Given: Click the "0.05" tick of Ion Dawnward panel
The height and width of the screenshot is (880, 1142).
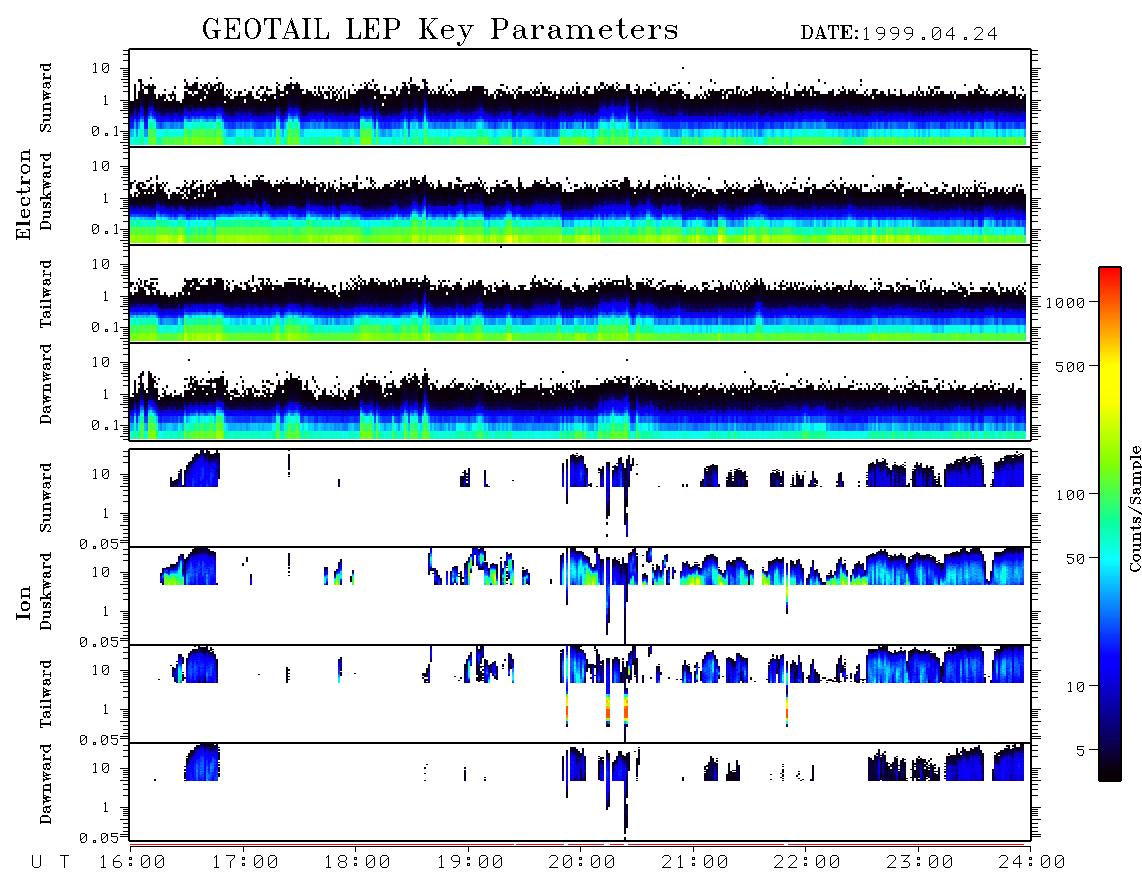Looking at the screenshot, I should click(x=98, y=838).
